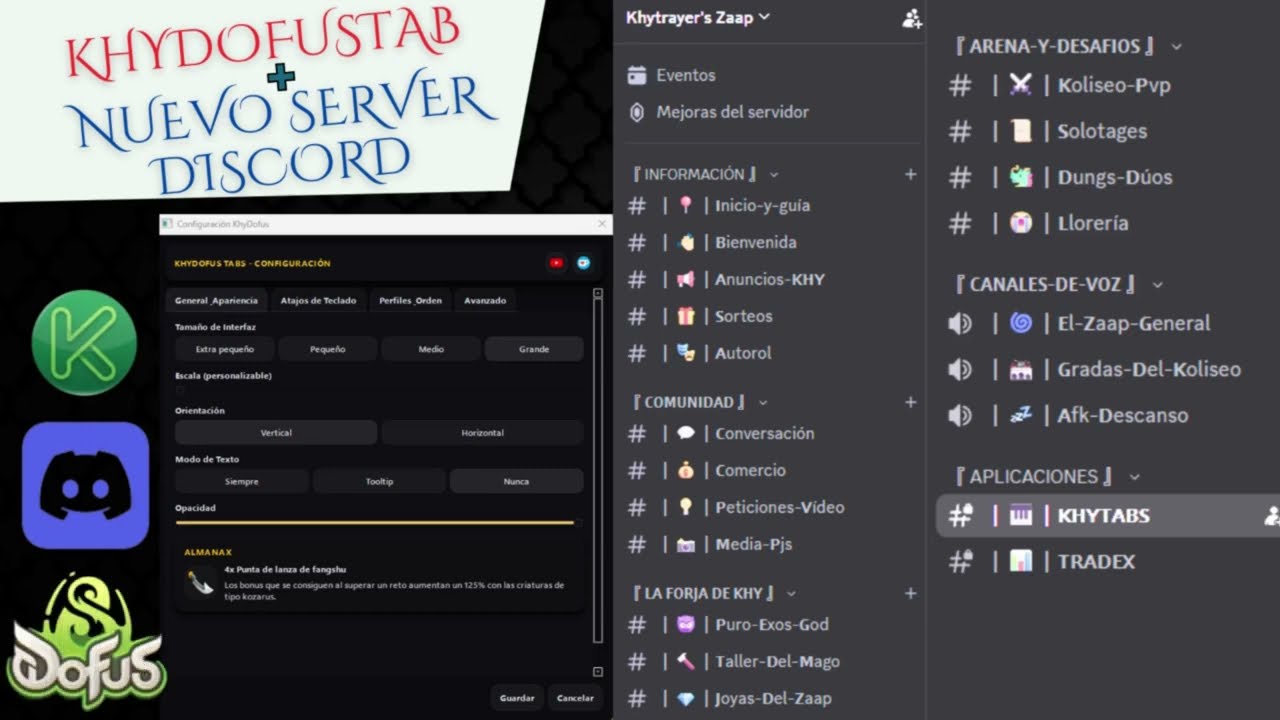Open Solotages channel with scroll icon
The height and width of the screenshot is (720, 1280).
tap(1020, 131)
